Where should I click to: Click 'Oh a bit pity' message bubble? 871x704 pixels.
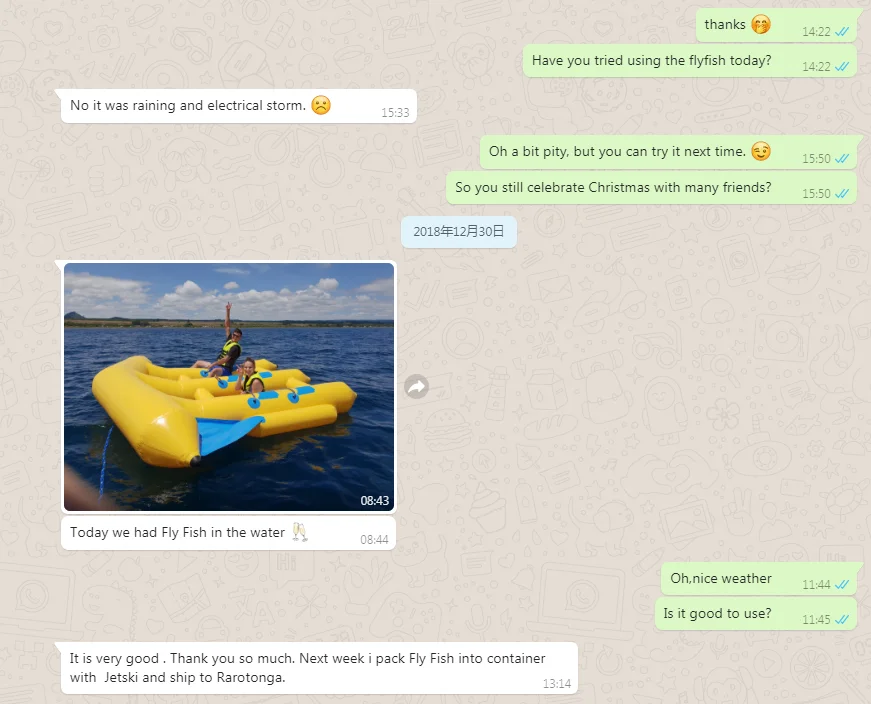(668, 152)
